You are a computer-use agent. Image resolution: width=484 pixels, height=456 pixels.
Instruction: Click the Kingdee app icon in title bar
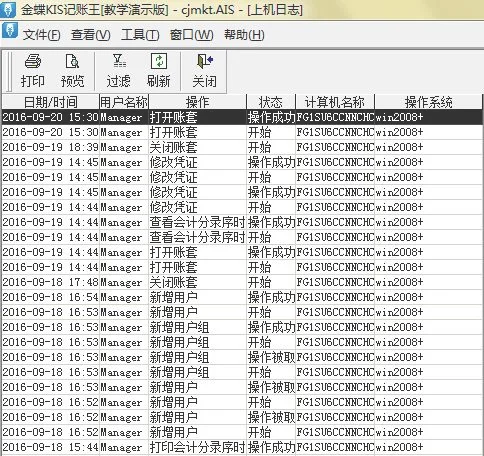[8, 9]
